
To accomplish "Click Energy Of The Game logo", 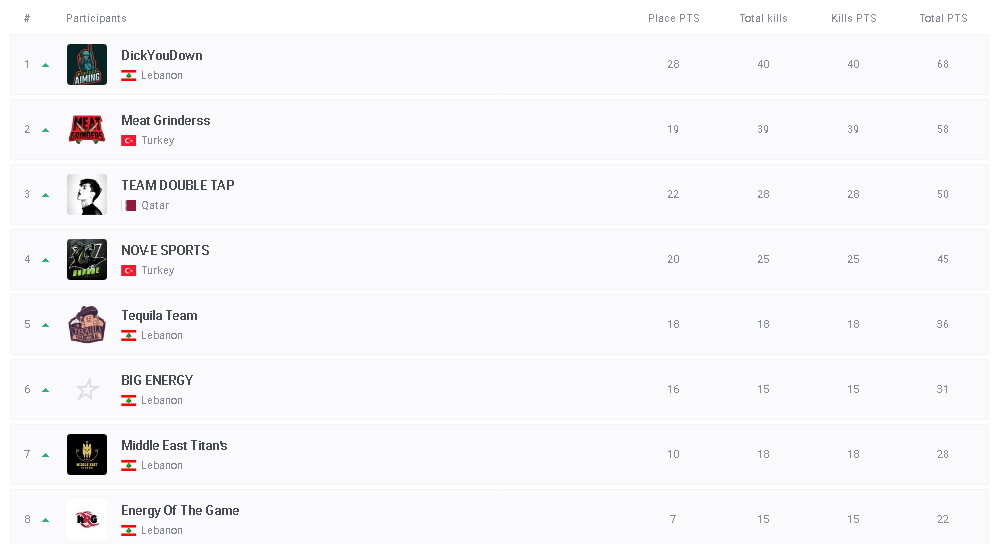I will pos(87,519).
